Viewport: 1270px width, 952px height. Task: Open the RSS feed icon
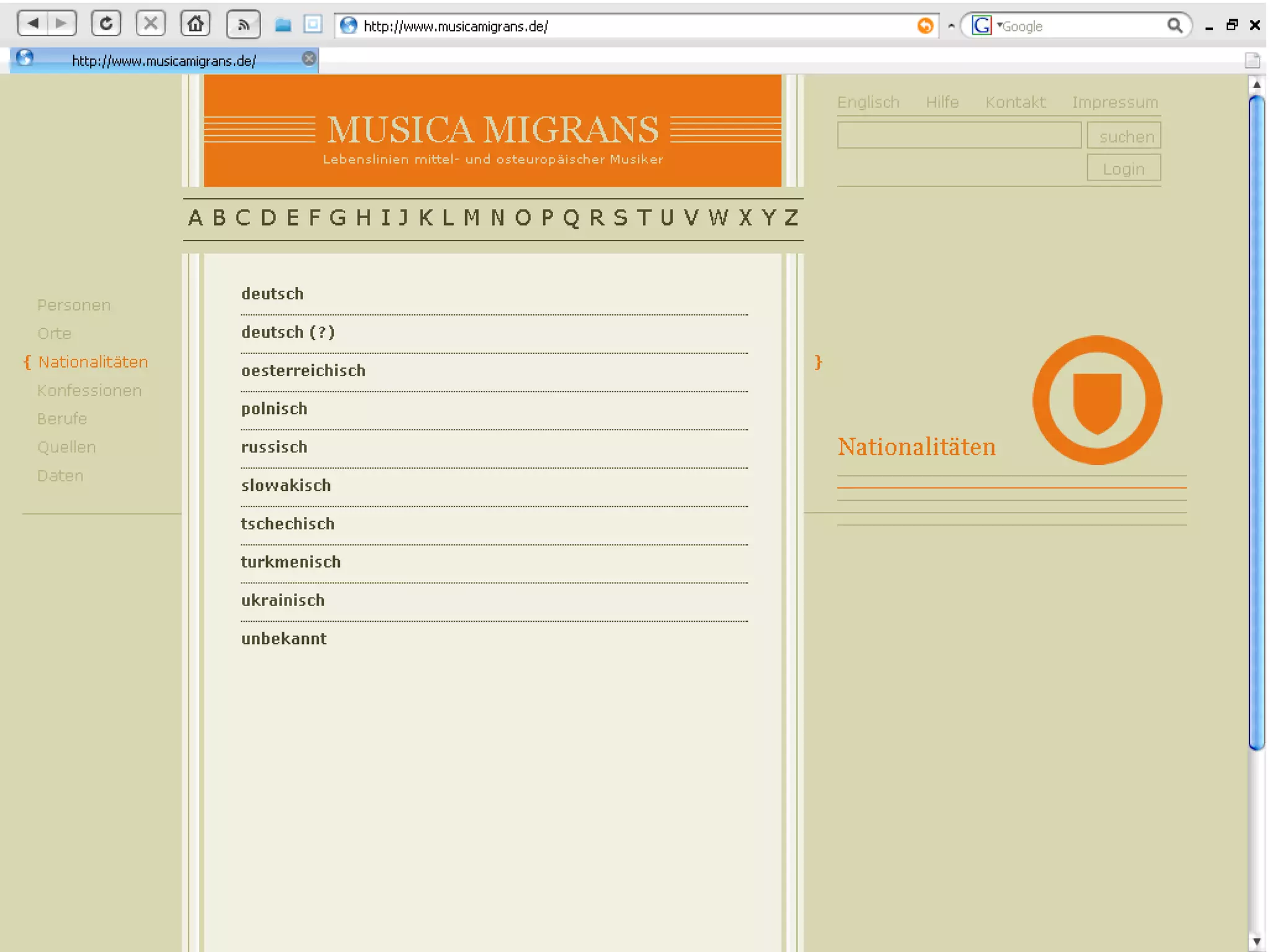tap(243, 25)
